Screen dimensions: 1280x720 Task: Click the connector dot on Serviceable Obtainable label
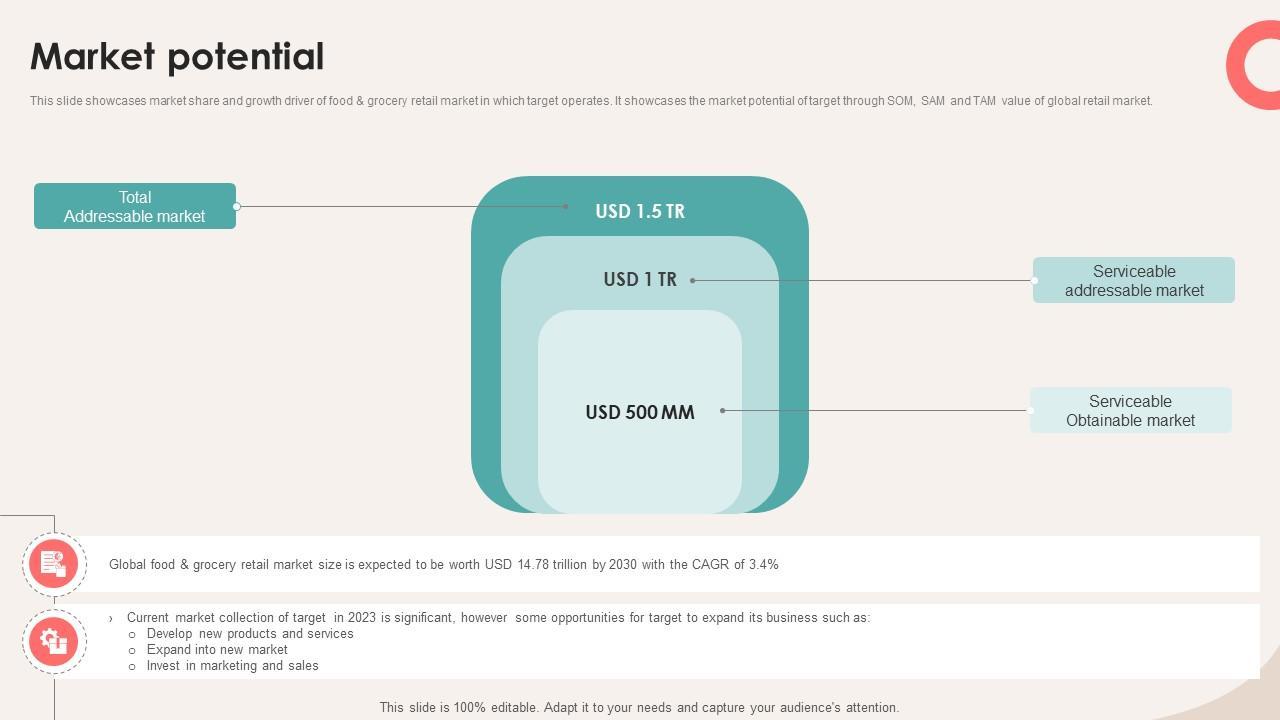point(1030,410)
